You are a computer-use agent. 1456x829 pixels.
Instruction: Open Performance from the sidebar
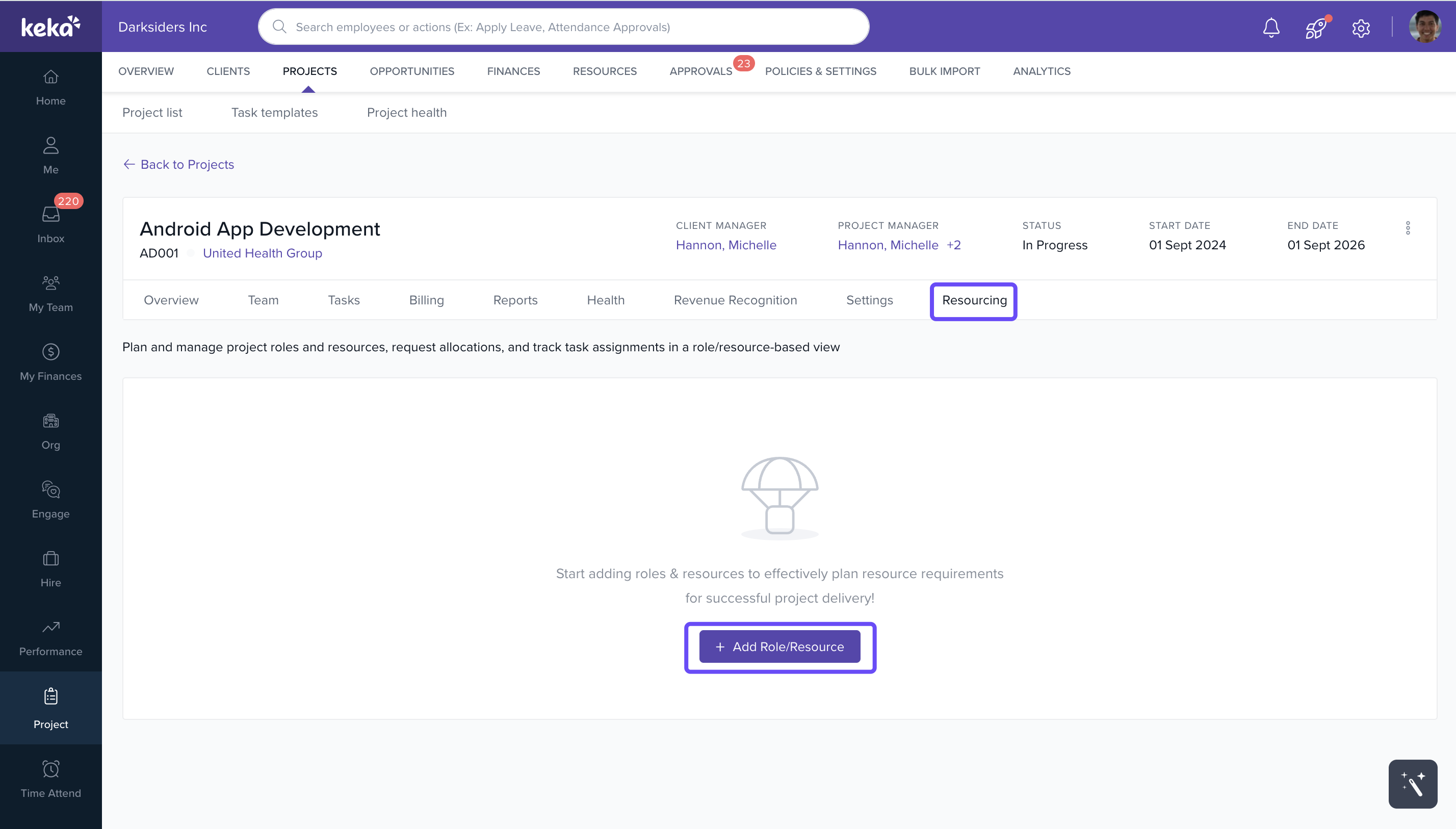tap(50, 637)
